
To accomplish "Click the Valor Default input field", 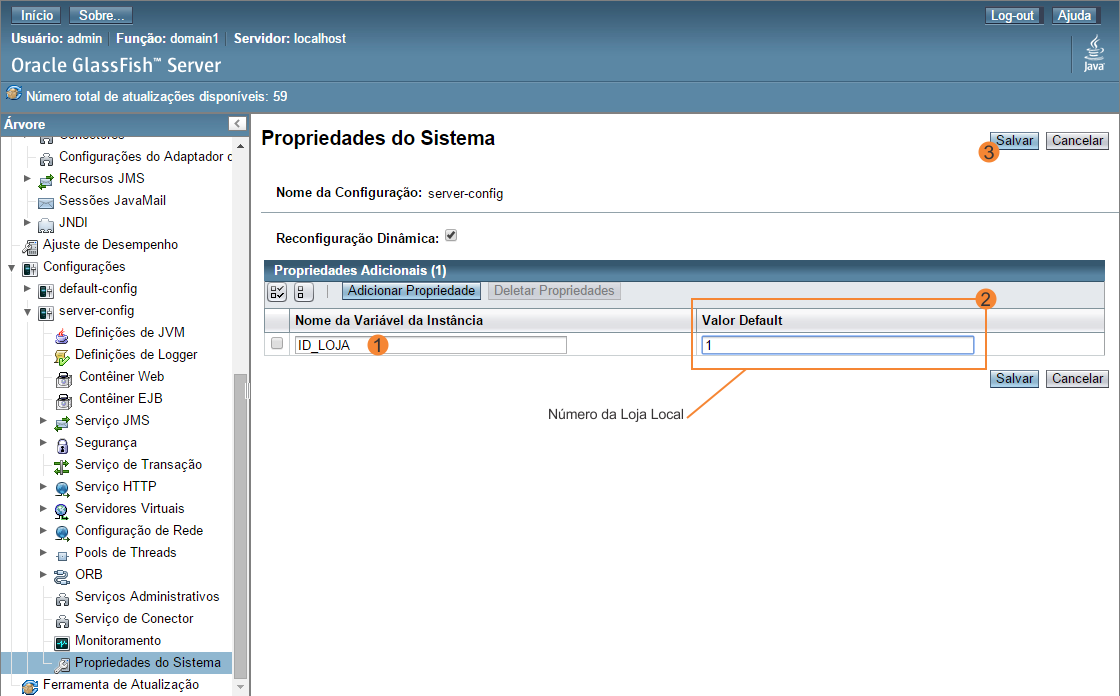I will tap(837, 345).
